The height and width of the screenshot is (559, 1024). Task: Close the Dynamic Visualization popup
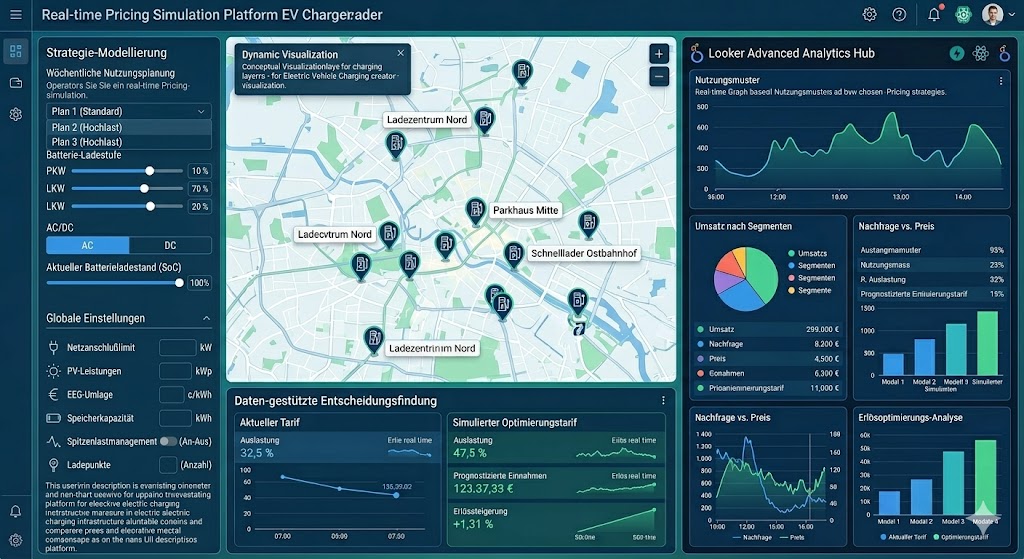(x=400, y=53)
